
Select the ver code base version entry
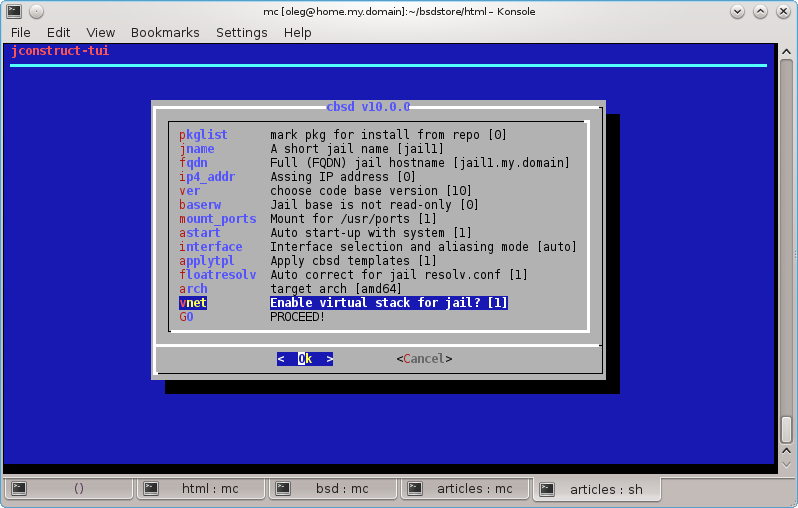(325, 191)
